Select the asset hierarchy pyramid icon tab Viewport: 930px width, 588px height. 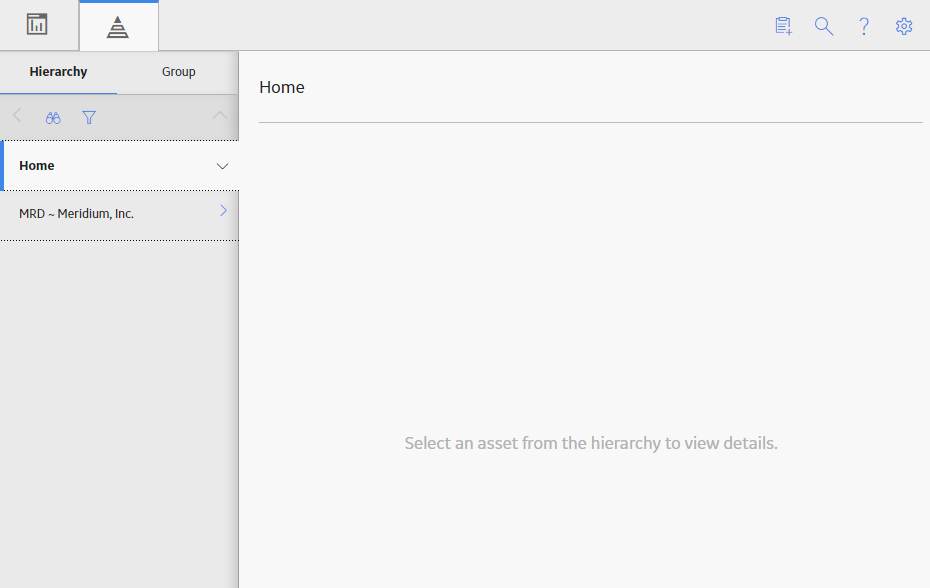tap(118, 27)
